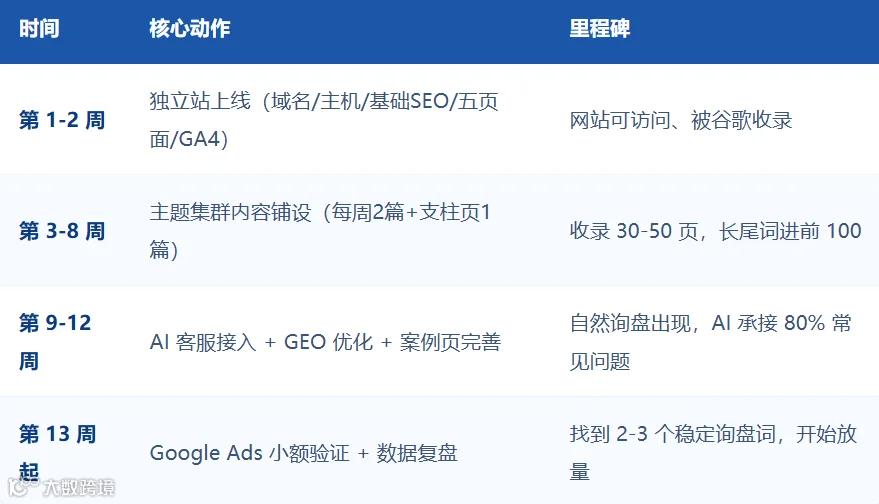Click the 网站可访问、被谷歌收录 milestone
The height and width of the screenshot is (504, 879).
[x=681, y=120]
